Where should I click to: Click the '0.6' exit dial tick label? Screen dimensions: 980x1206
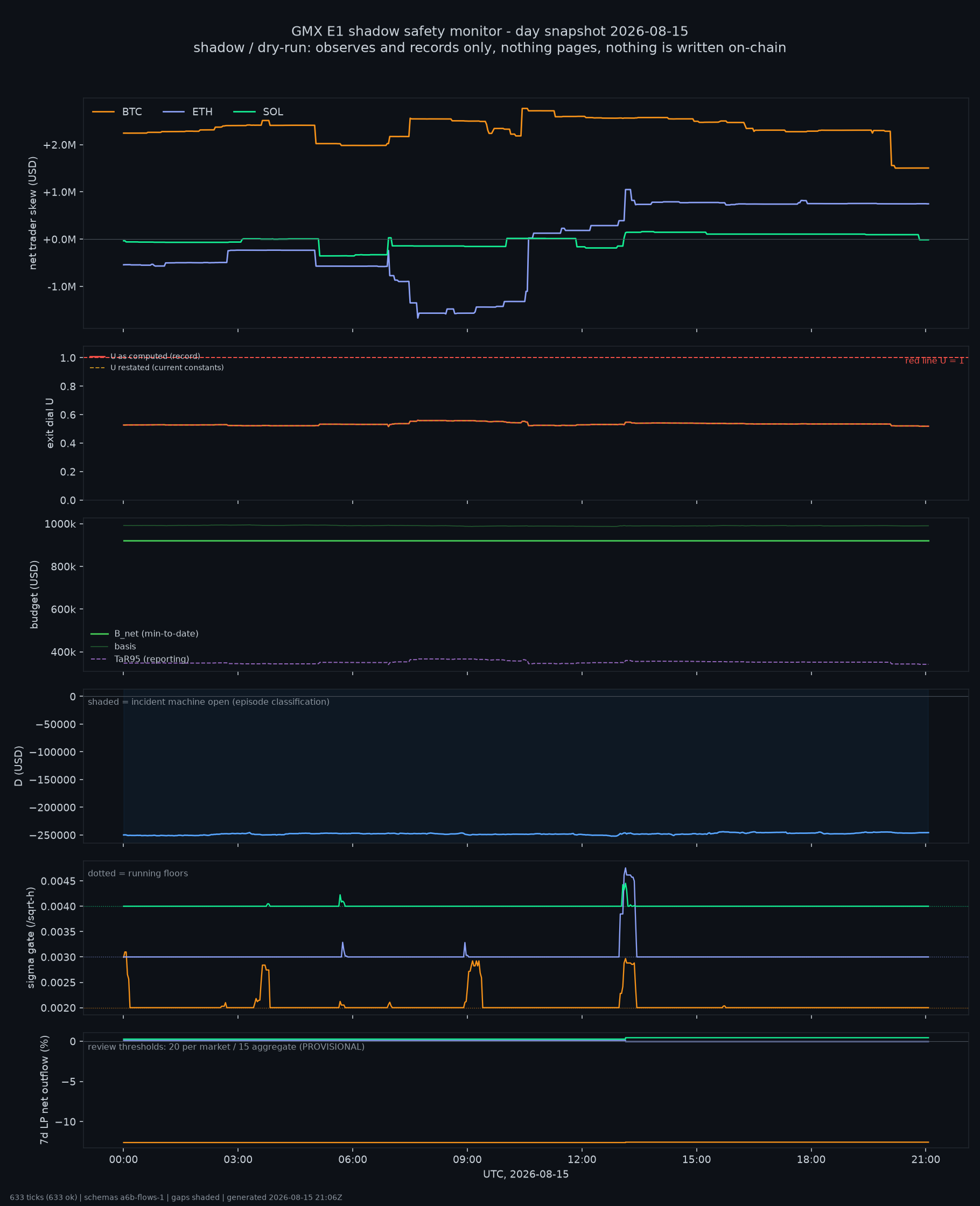pyautogui.click(x=68, y=415)
